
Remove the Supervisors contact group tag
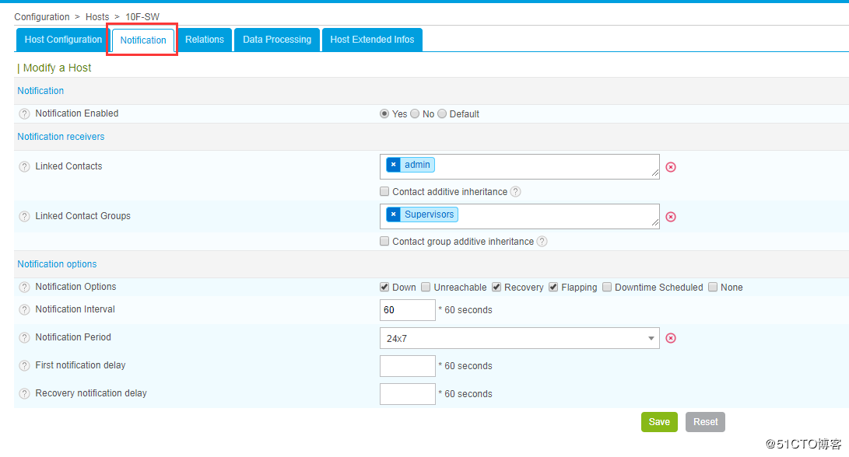pos(394,214)
